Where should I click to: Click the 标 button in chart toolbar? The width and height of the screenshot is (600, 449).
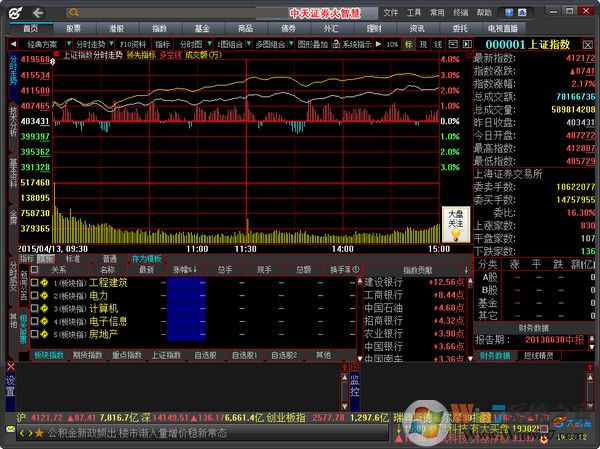coord(408,45)
